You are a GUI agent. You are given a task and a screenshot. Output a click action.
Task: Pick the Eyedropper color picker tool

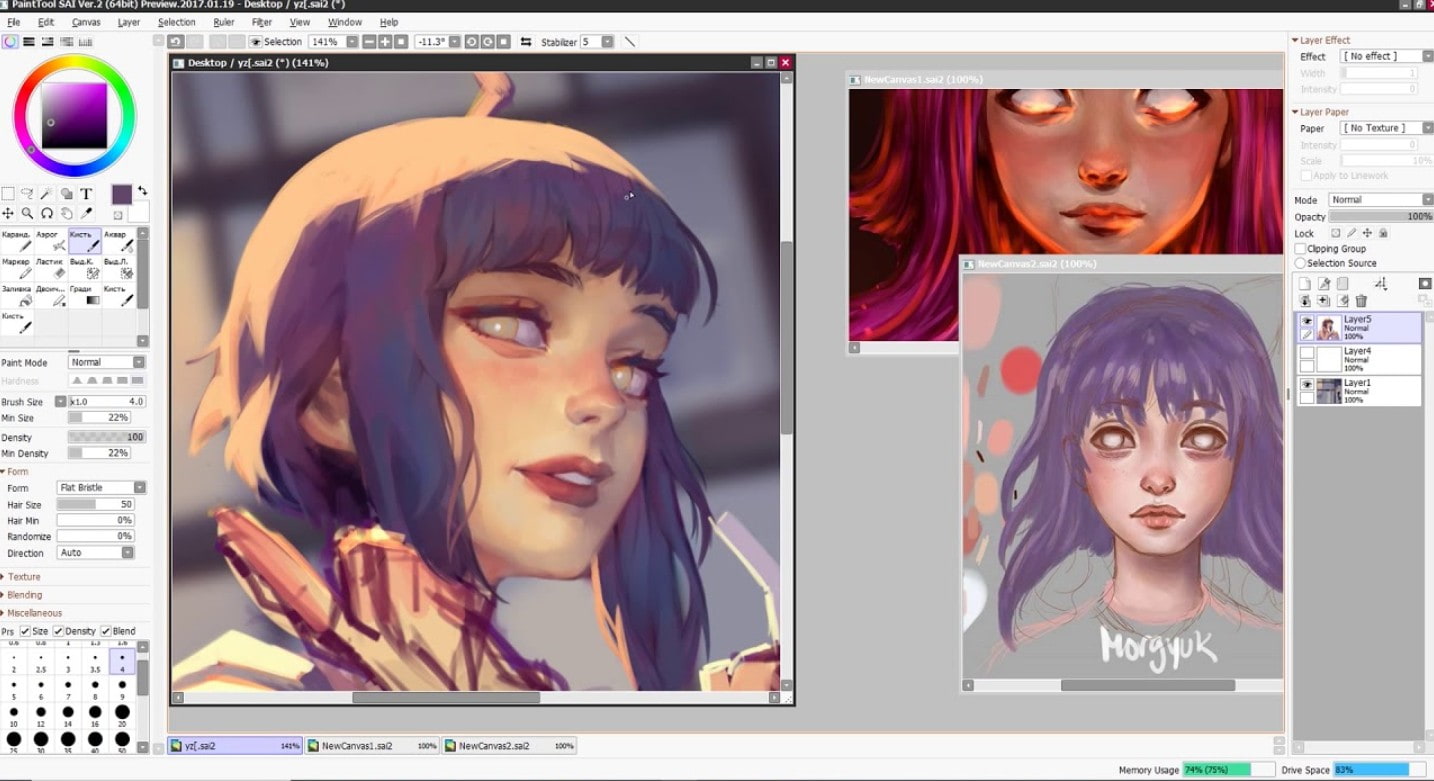pos(87,213)
